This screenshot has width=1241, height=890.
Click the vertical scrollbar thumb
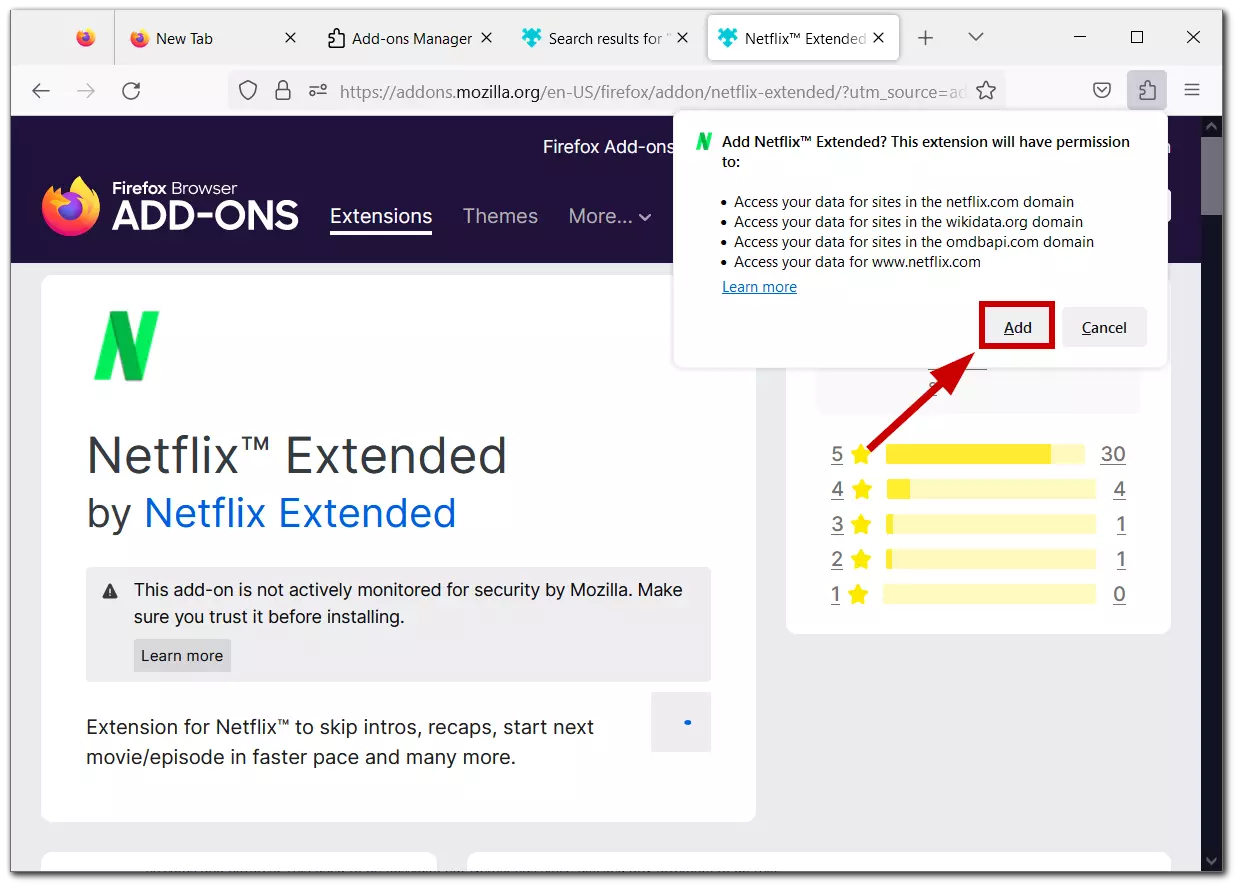(x=1212, y=176)
